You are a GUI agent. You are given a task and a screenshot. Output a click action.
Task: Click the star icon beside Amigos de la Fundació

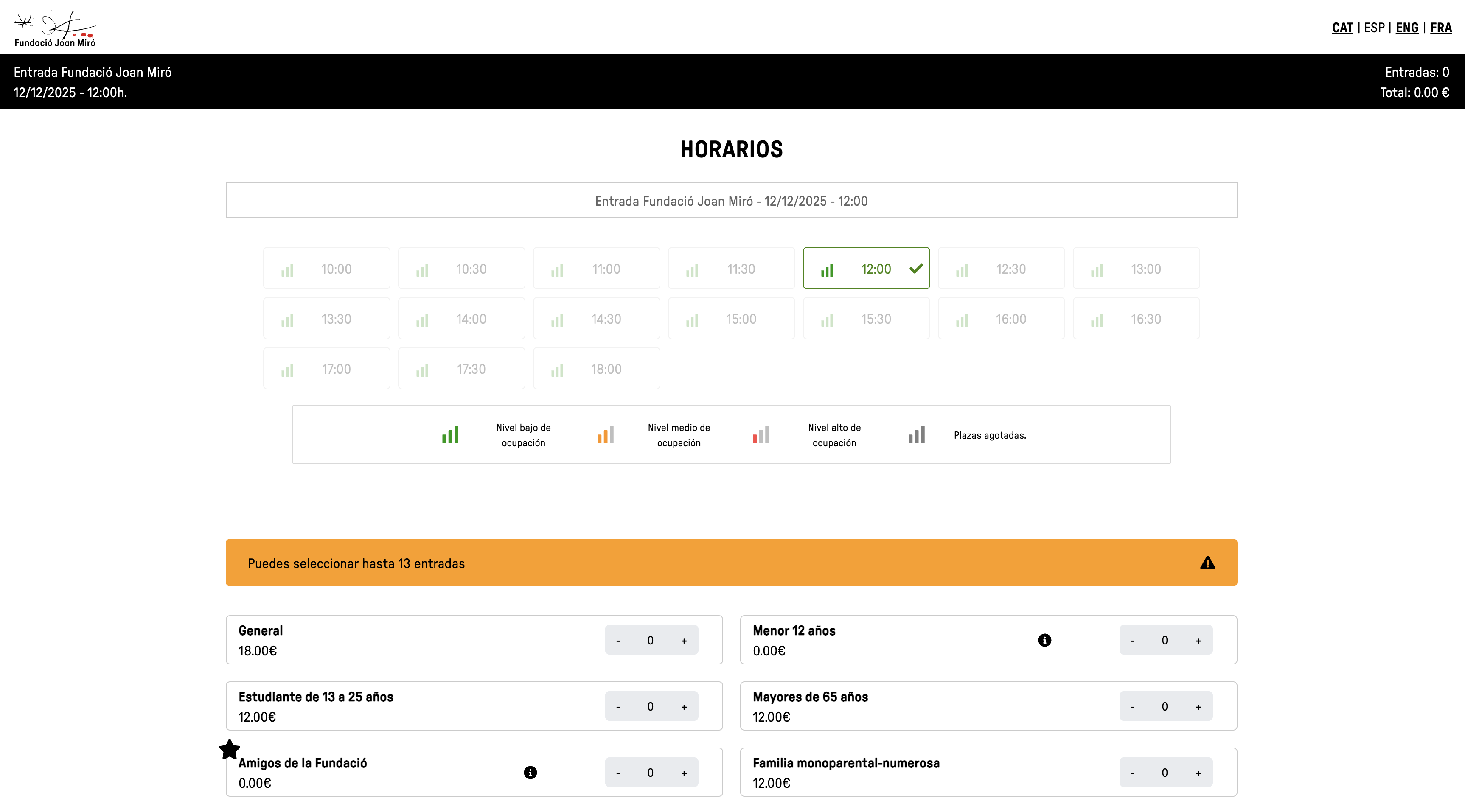point(230,750)
